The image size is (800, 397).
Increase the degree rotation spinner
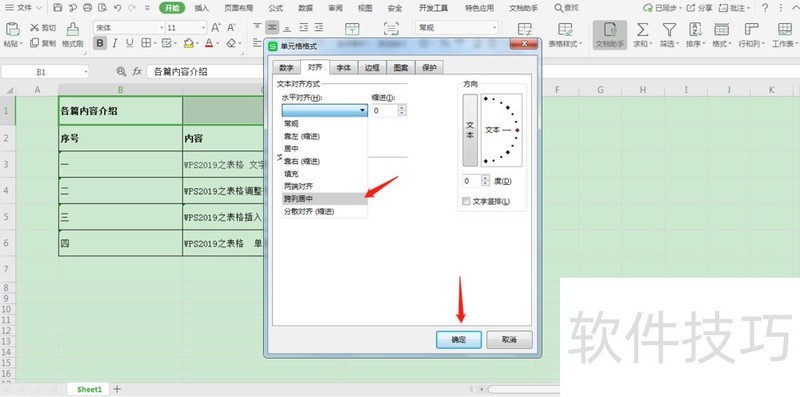click(485, 178)
